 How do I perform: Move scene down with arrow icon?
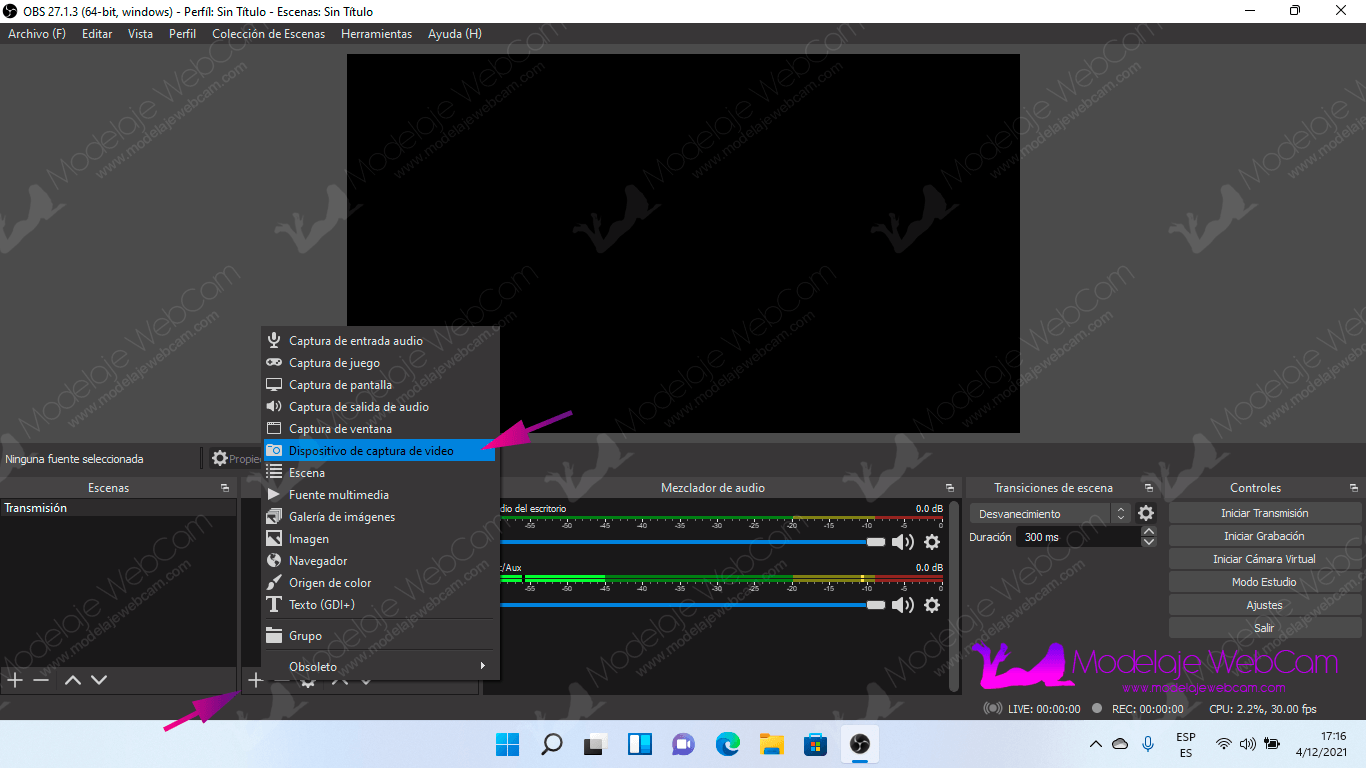pos(99,680)
